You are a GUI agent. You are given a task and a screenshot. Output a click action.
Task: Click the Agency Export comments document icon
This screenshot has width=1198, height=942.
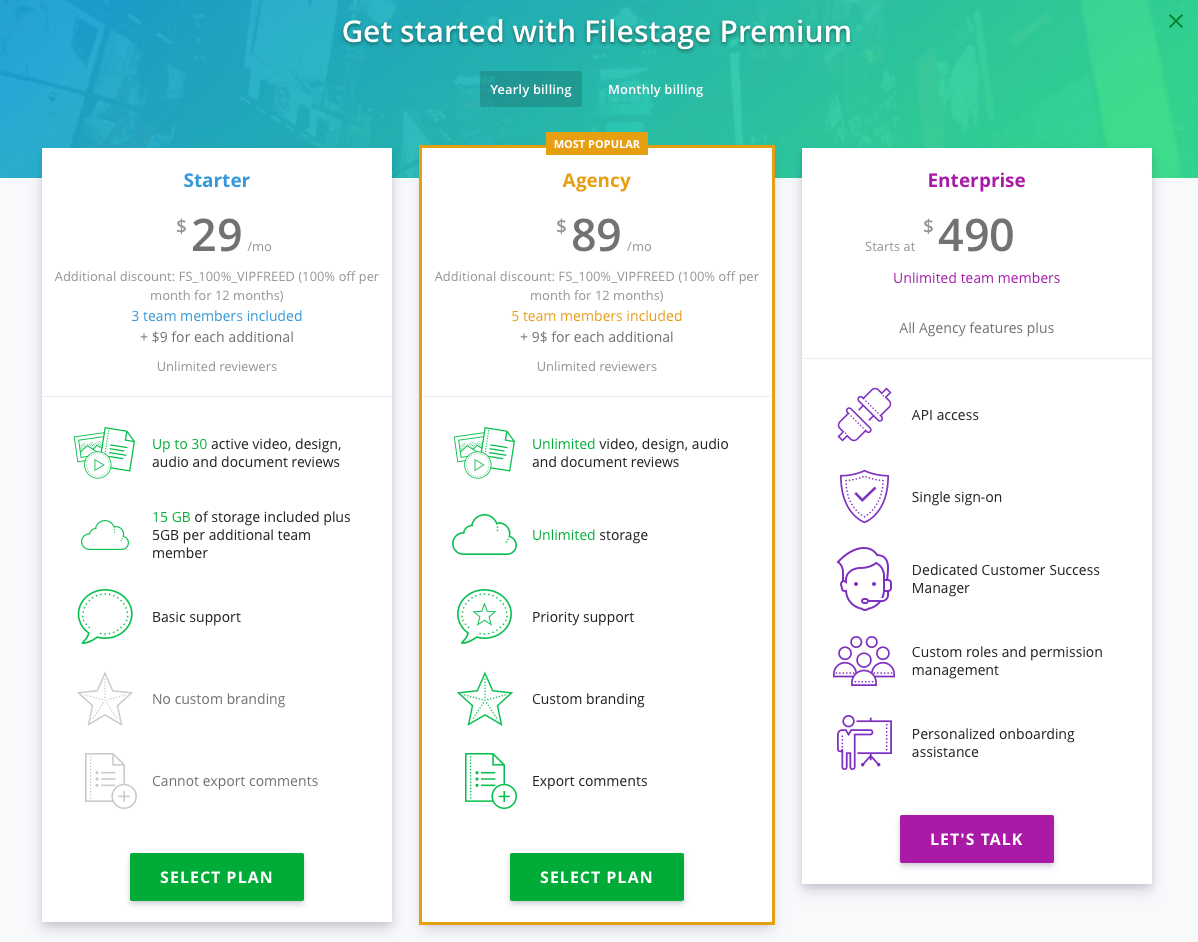click(x=489, y=781)
